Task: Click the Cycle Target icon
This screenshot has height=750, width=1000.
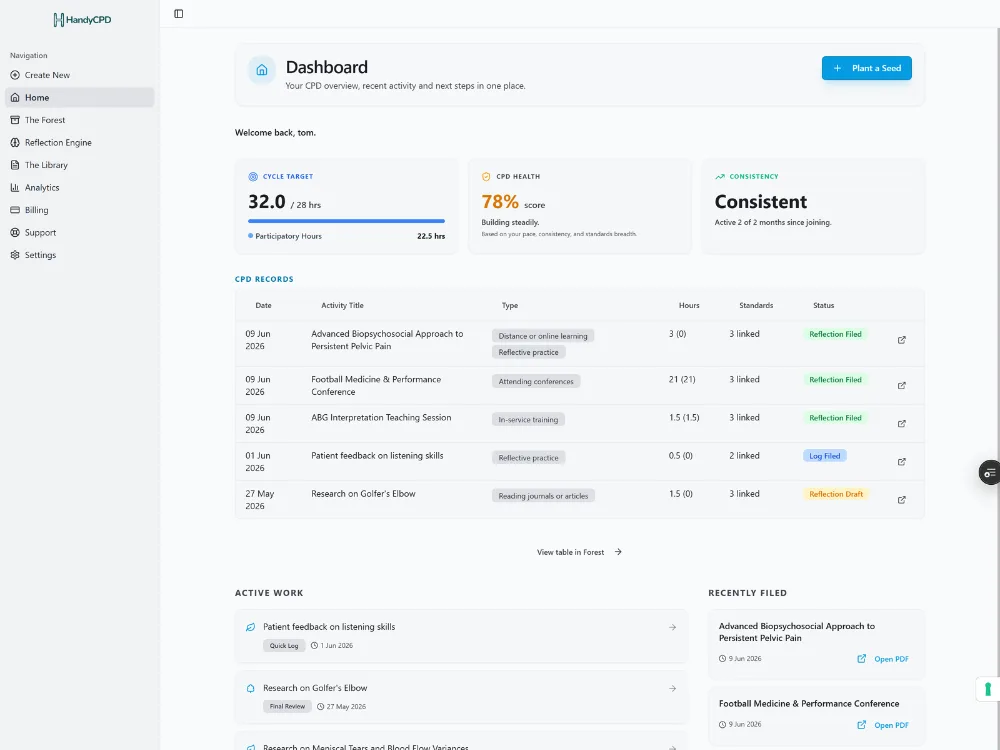Action: tap(253, 177)
